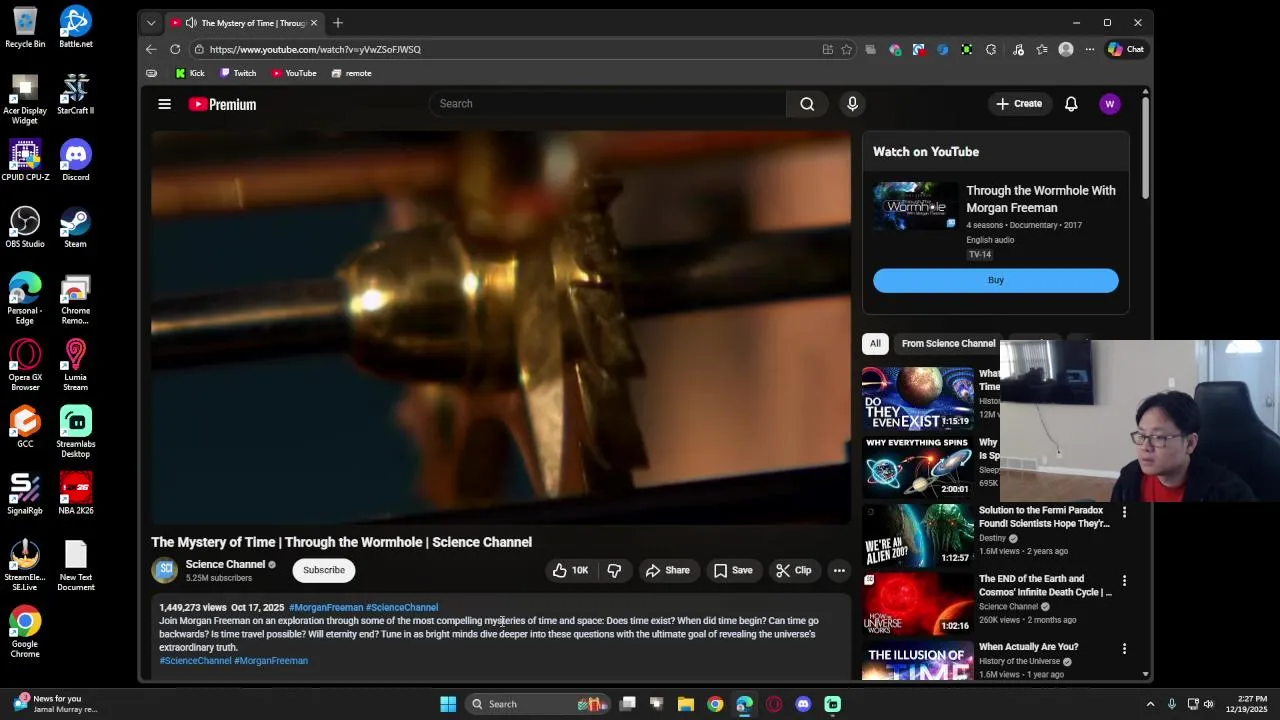Open a new browser tab
Viewport: 1280px width, 720px height.
338,22
